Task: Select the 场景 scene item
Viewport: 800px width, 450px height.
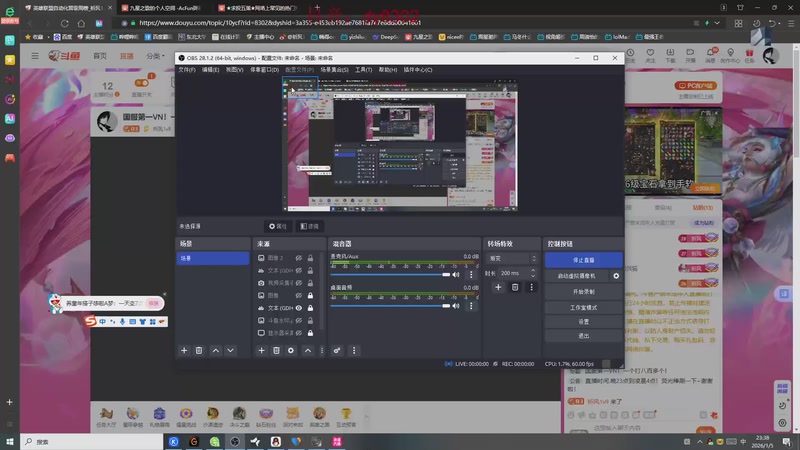Action: [x=213, y=258]
